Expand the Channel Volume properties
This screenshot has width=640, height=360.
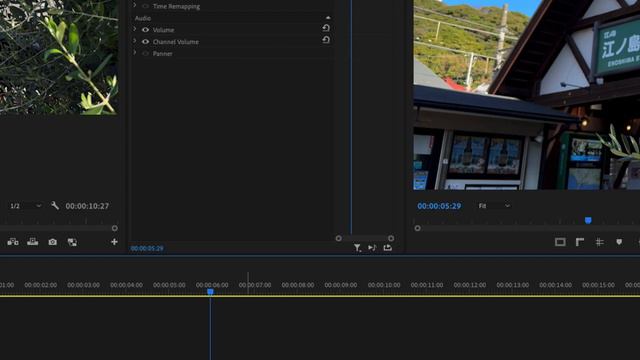point(135,41)
